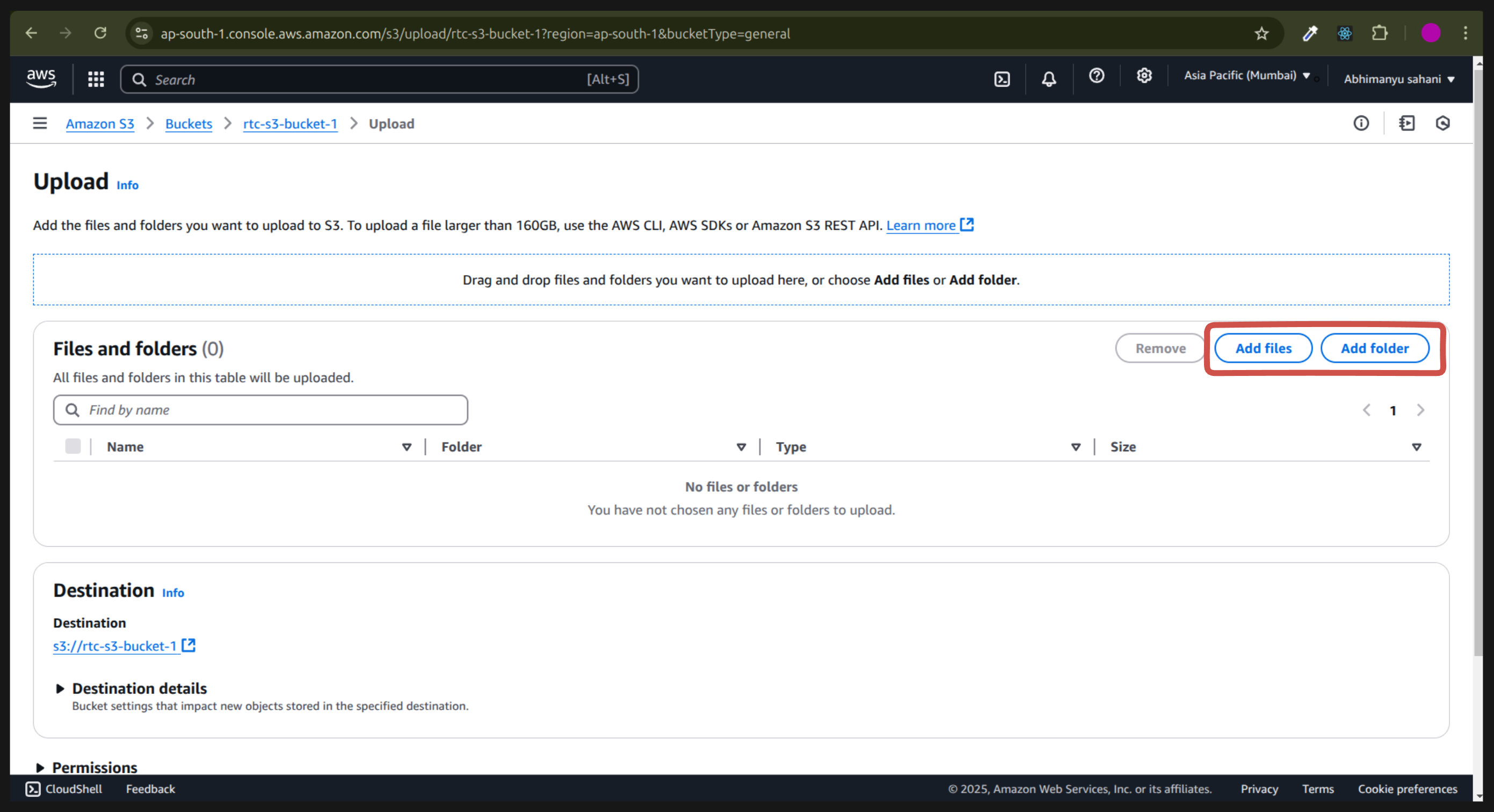Sort by Type column arrow
The image size is (1494, 812).
(x=1075, y=447)
